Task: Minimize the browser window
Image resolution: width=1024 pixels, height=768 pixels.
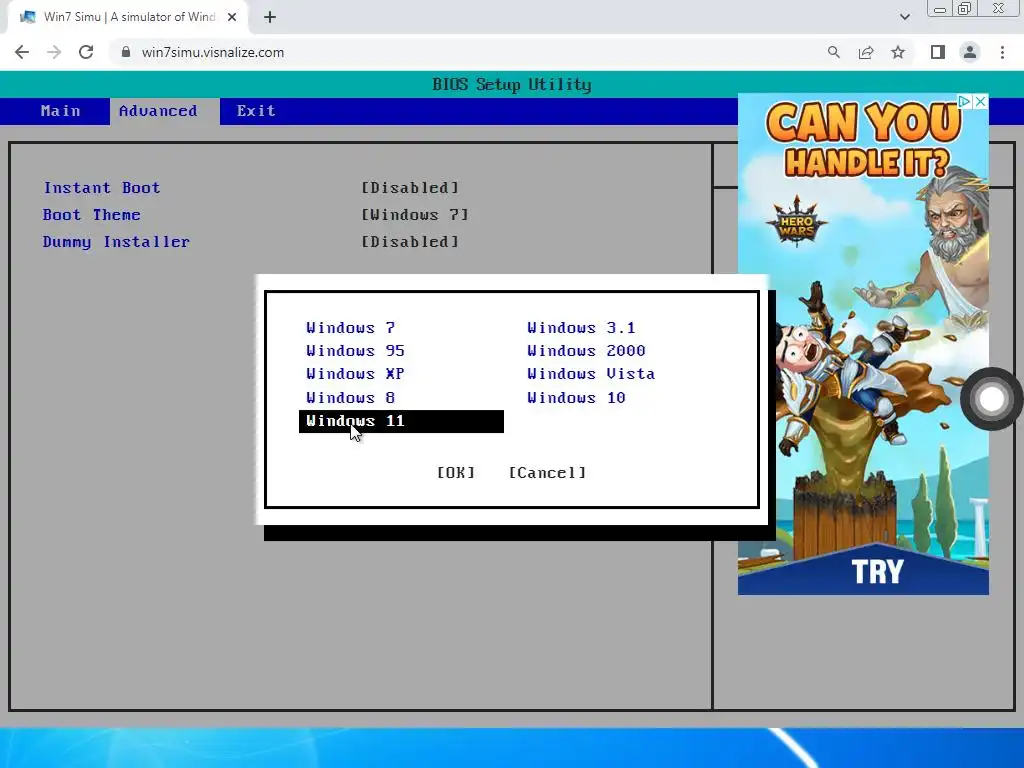Action: click(x=940, y=9)
